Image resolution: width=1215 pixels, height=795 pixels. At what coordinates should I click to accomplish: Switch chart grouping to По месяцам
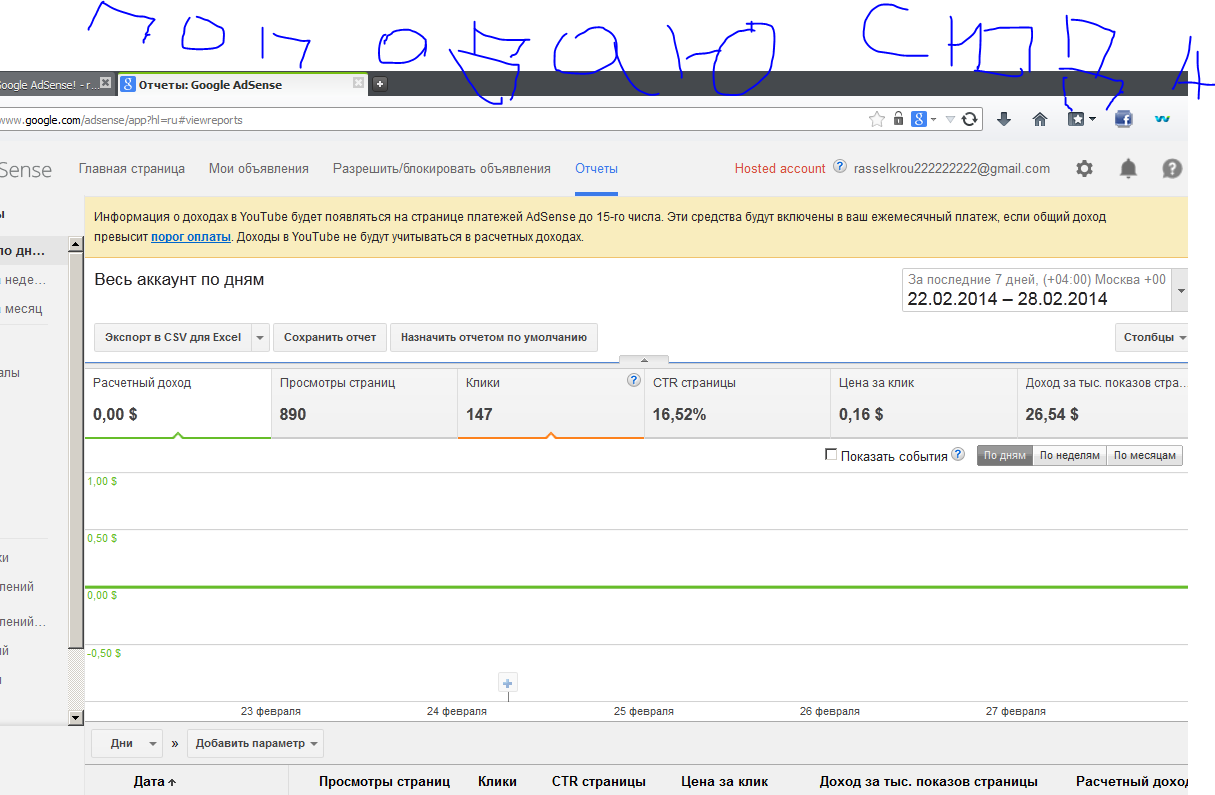click(x=1144, y=455)
